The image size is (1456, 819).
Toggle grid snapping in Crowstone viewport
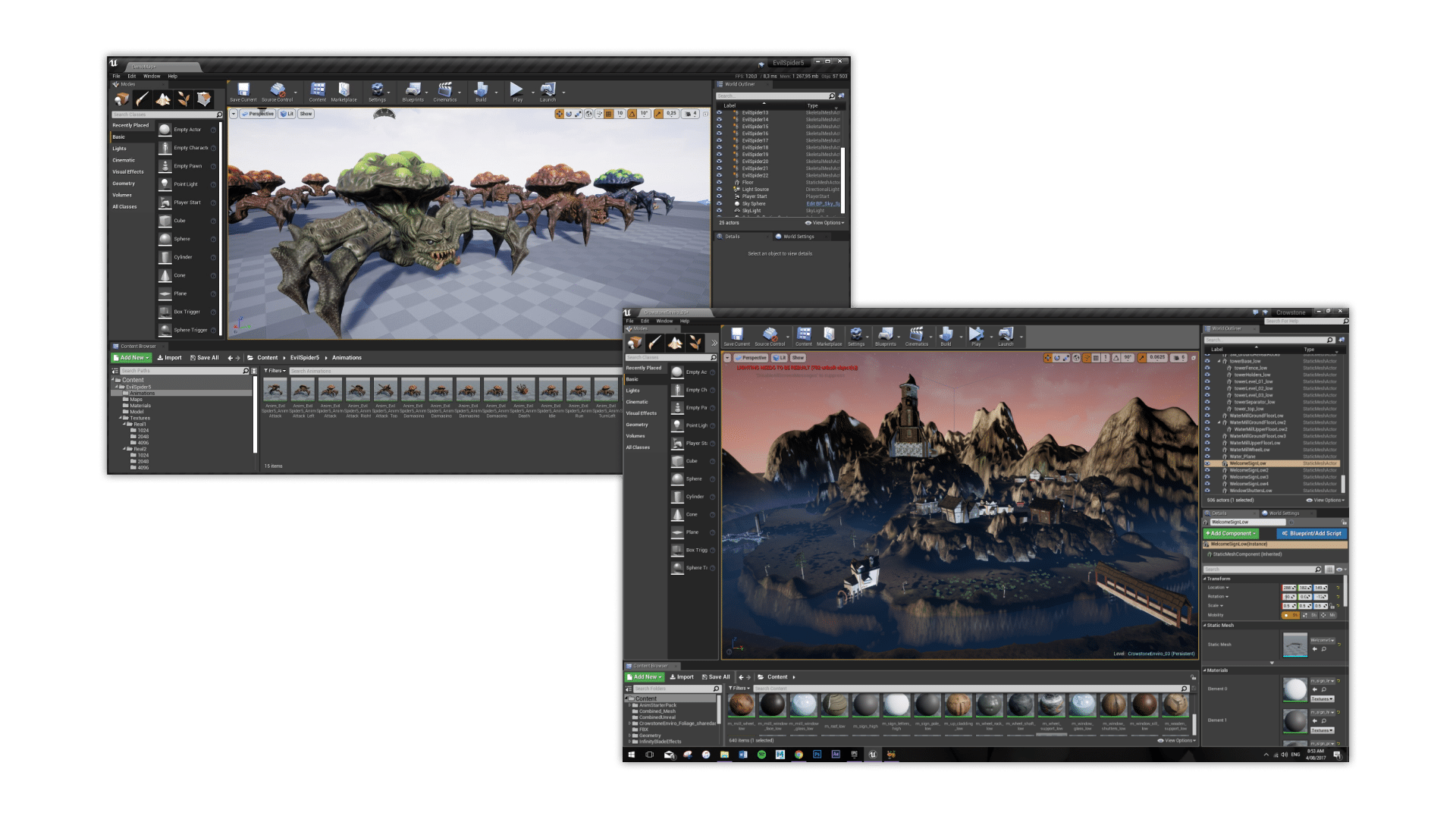point(1096,358)
